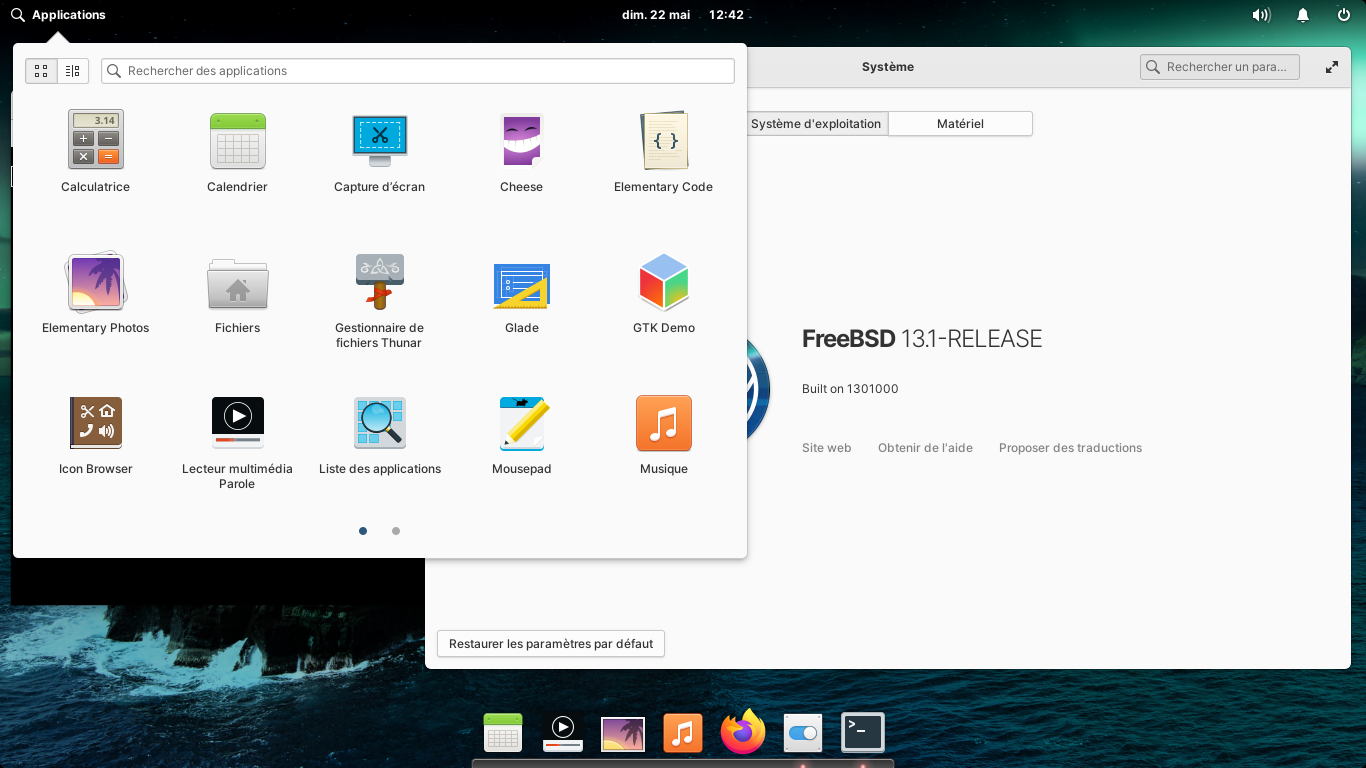
Task: Click the settings search field
Action: [x=1219, y=67]
